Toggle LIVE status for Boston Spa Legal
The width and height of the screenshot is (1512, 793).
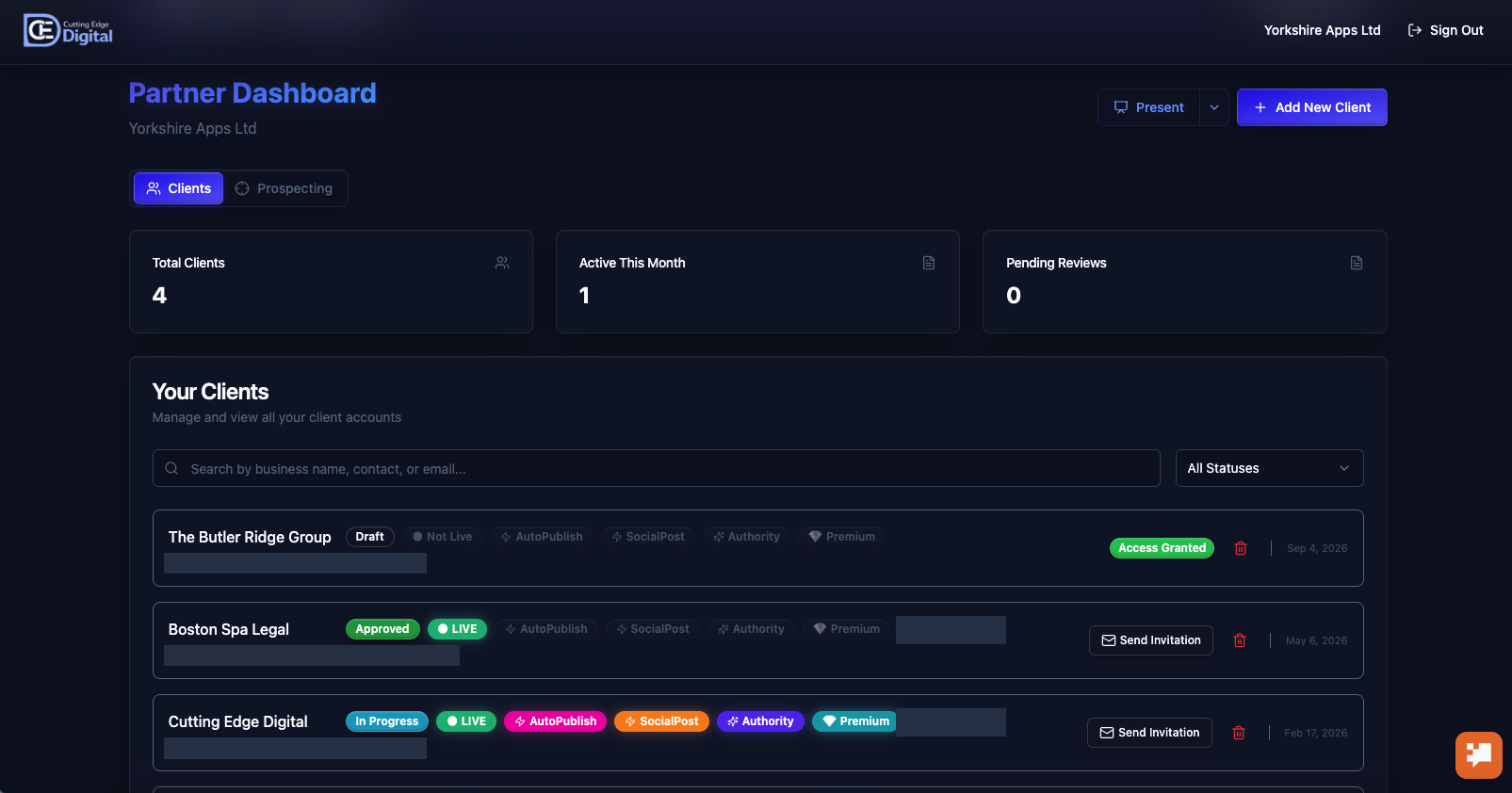coord(458,629)
